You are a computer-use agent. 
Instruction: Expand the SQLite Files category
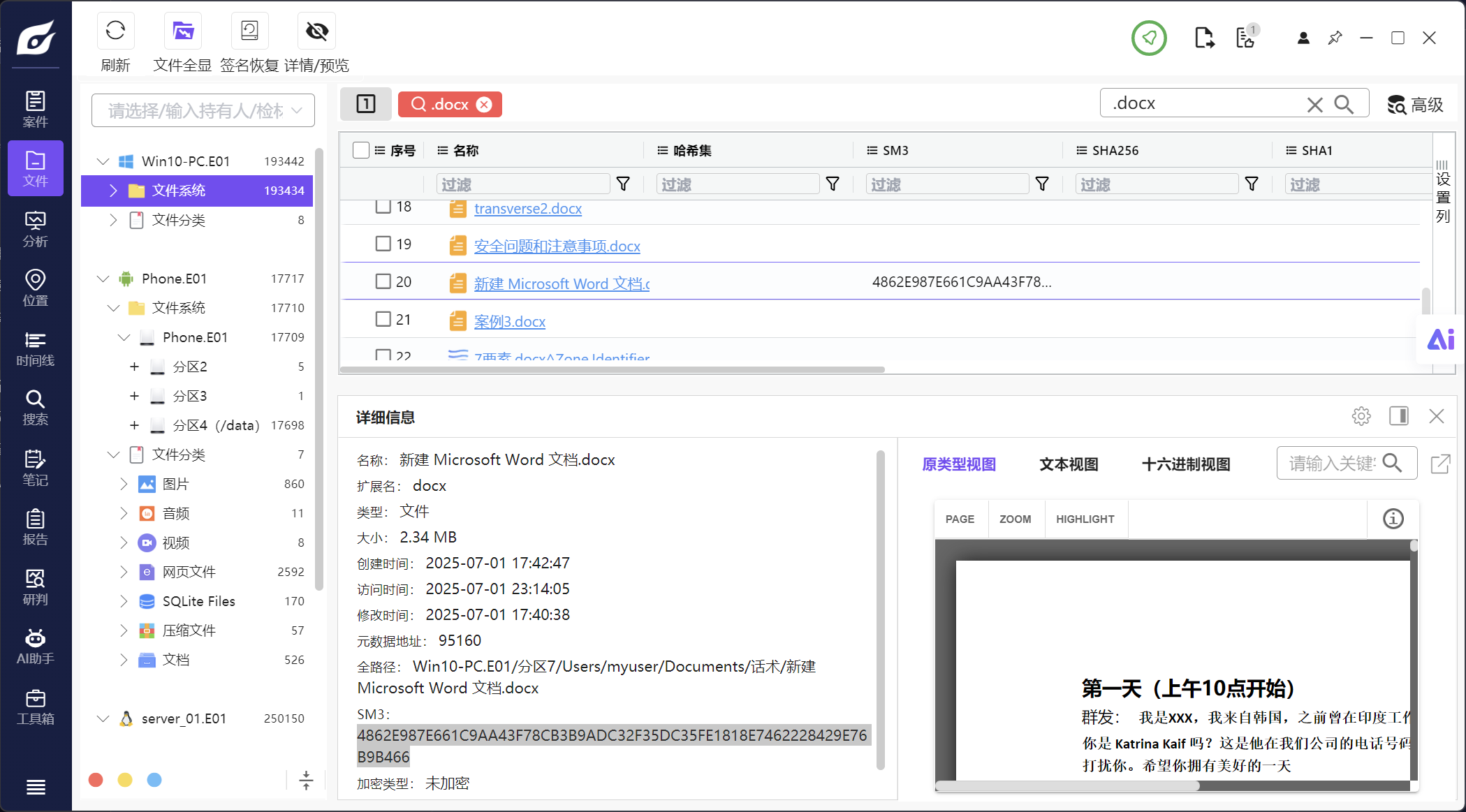(x=124, y=601)
